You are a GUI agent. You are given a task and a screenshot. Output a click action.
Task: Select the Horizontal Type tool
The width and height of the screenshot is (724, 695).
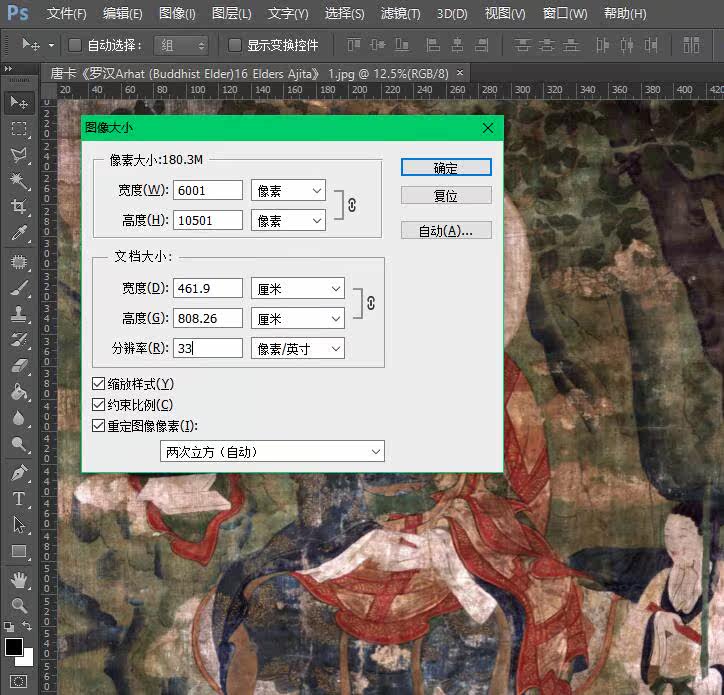pos(18,499)
